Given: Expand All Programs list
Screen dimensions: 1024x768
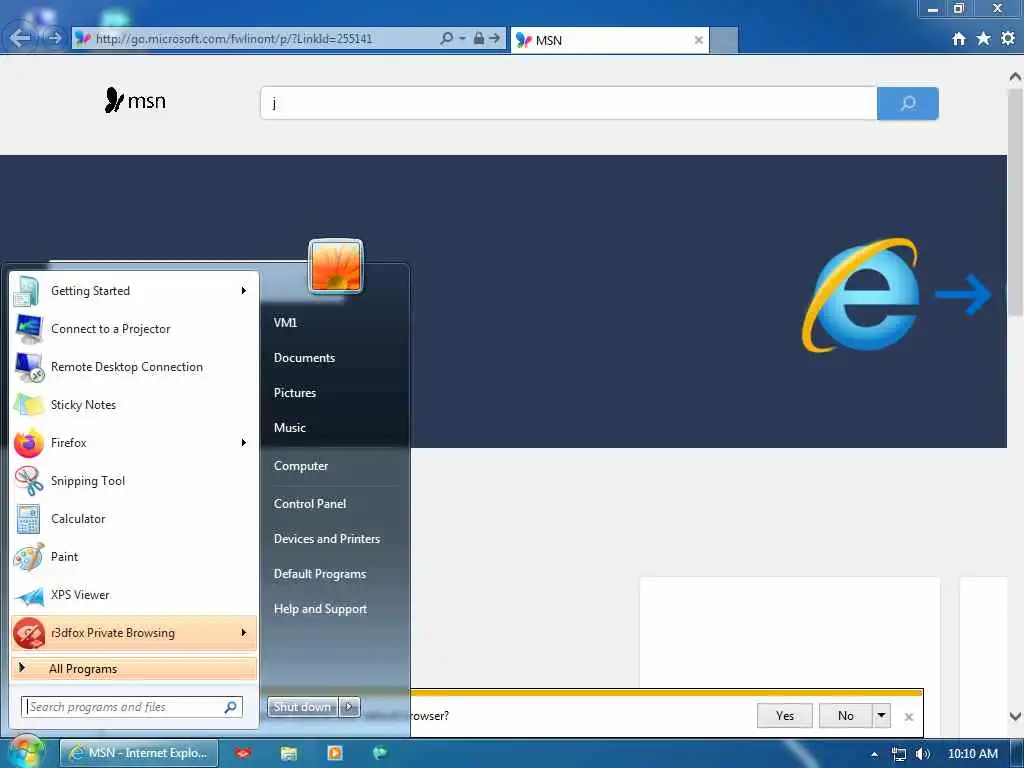Looking at the screenshot, I should click(134, 669).
